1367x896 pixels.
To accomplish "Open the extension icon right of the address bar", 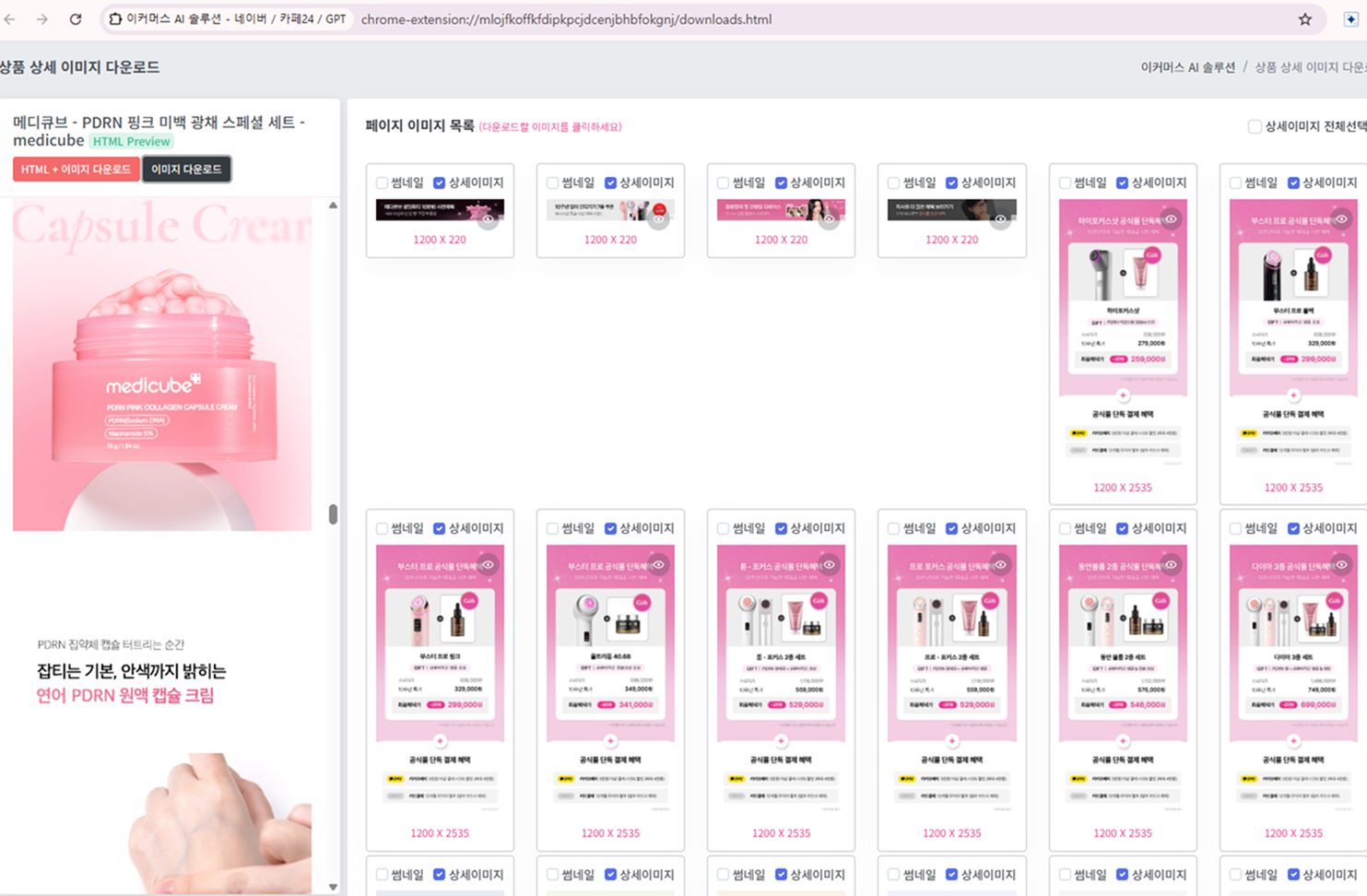I will click(1350, 19).
